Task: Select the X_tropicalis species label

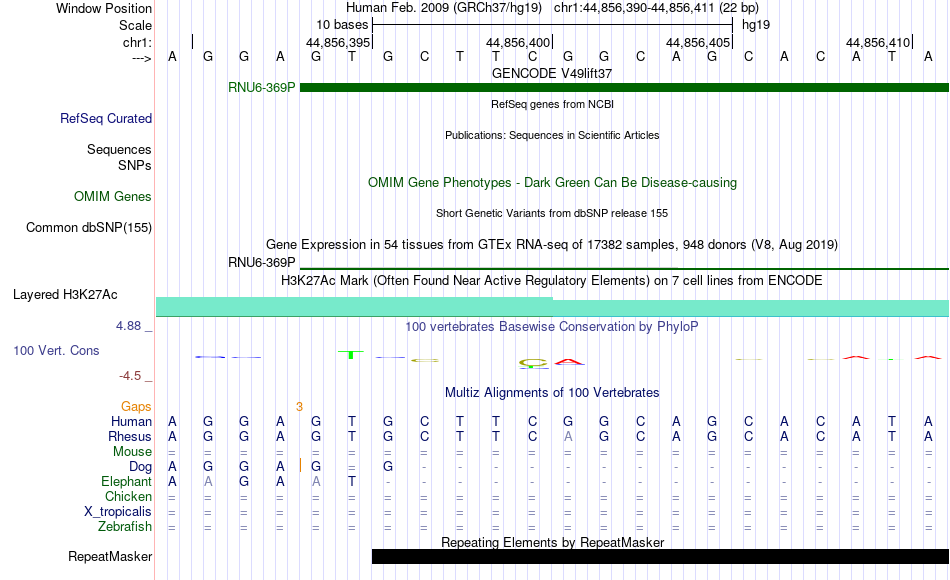Action: click(x=118, y=512)
